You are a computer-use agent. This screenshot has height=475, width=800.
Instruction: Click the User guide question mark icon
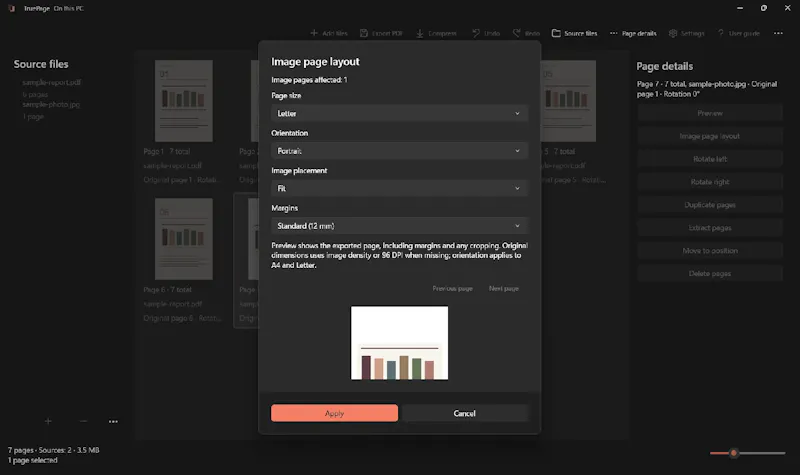tap(721, 33)
